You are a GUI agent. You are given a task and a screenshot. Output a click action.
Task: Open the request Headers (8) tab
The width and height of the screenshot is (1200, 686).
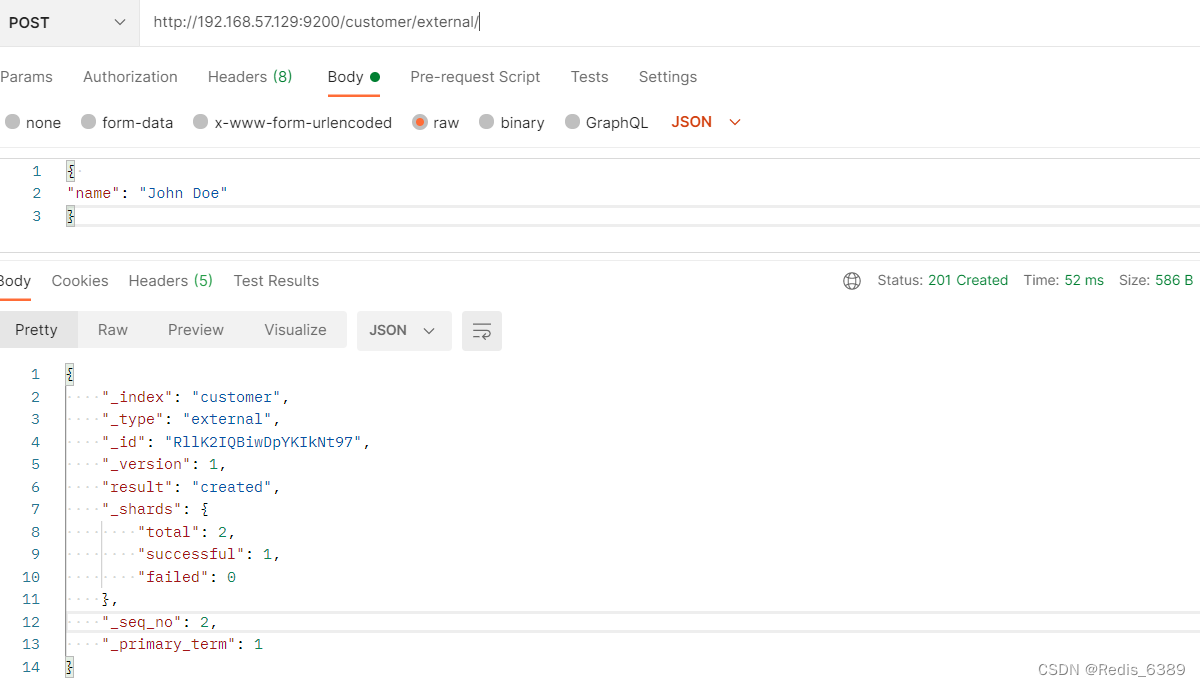250,77
